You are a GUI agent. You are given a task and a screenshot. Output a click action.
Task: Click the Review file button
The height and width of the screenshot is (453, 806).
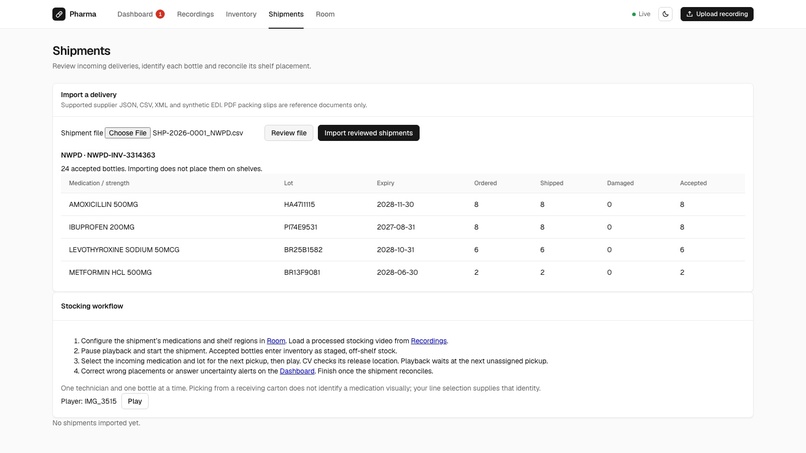tap(289, 133)
